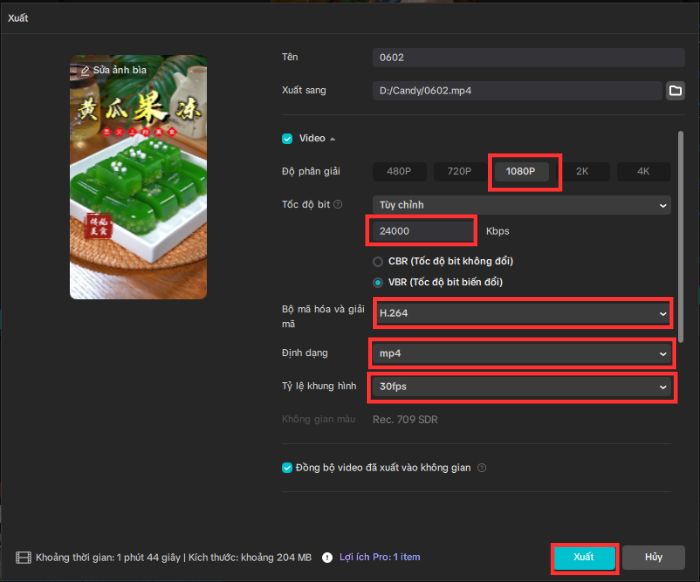
Task: Open the 30fps frame rate dropdown
Action: [x=521, y=386]
